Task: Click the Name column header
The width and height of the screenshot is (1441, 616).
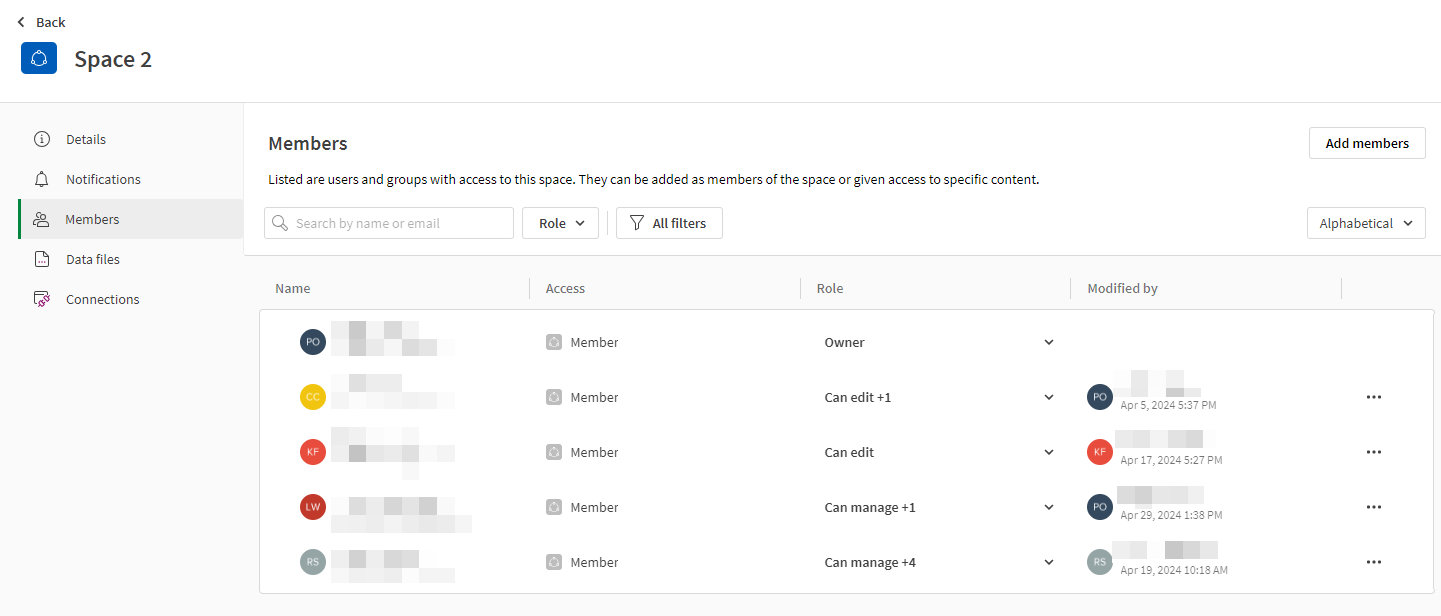Action: pos(293,288)
